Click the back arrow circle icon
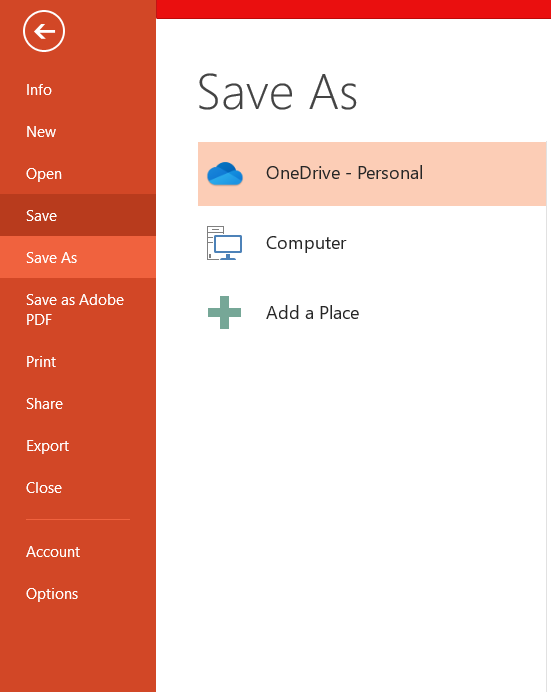This screenshot has height=692, width=551. (44, 31)
